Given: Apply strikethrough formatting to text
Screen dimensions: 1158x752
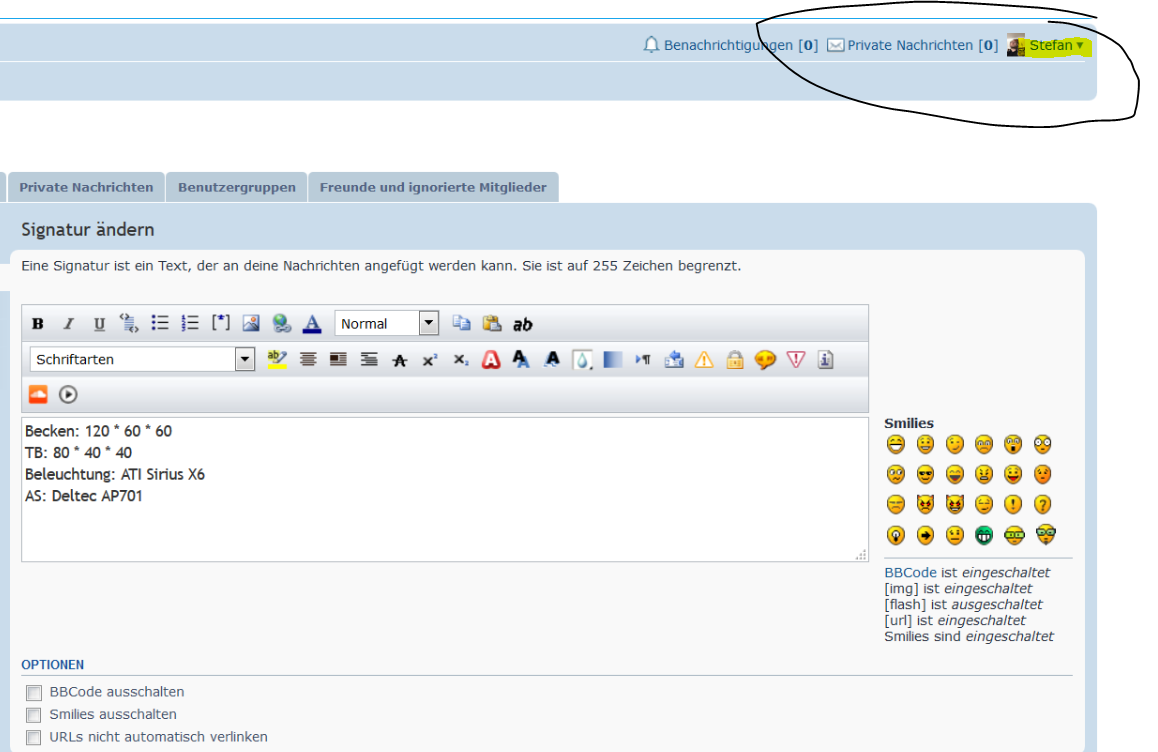Looking at the screenshot, I should (x=400, y=360).
